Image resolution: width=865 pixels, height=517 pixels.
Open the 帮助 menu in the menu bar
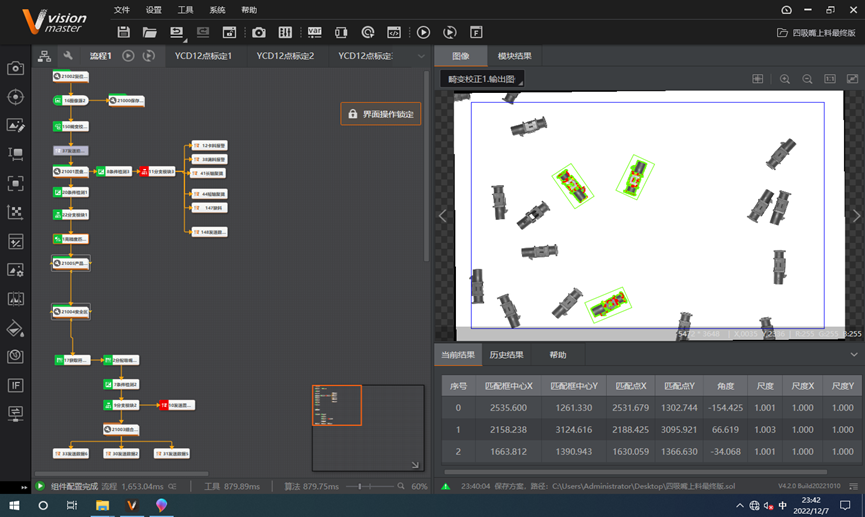(249, 10)
